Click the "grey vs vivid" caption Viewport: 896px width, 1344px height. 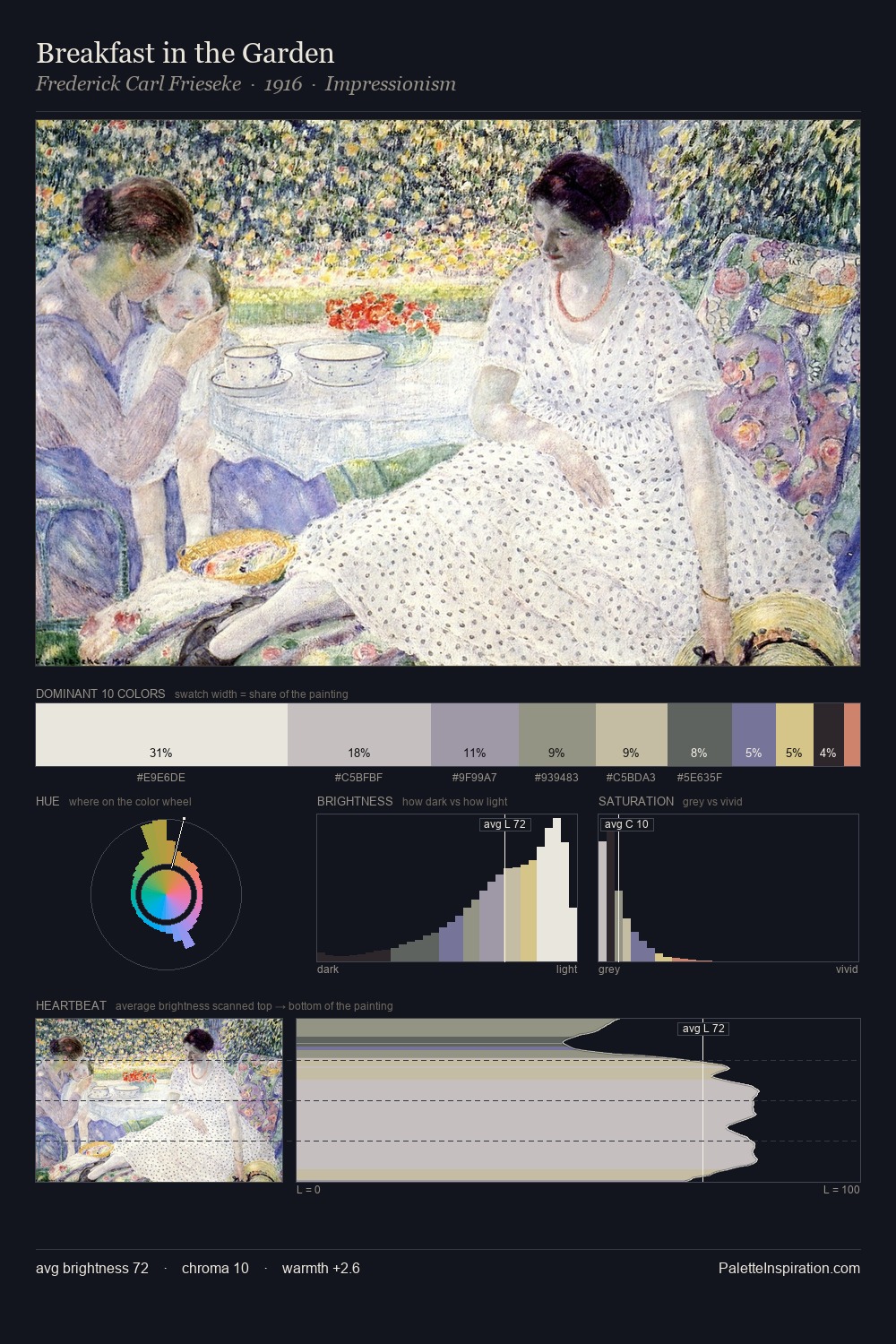(x=712, y=802)
